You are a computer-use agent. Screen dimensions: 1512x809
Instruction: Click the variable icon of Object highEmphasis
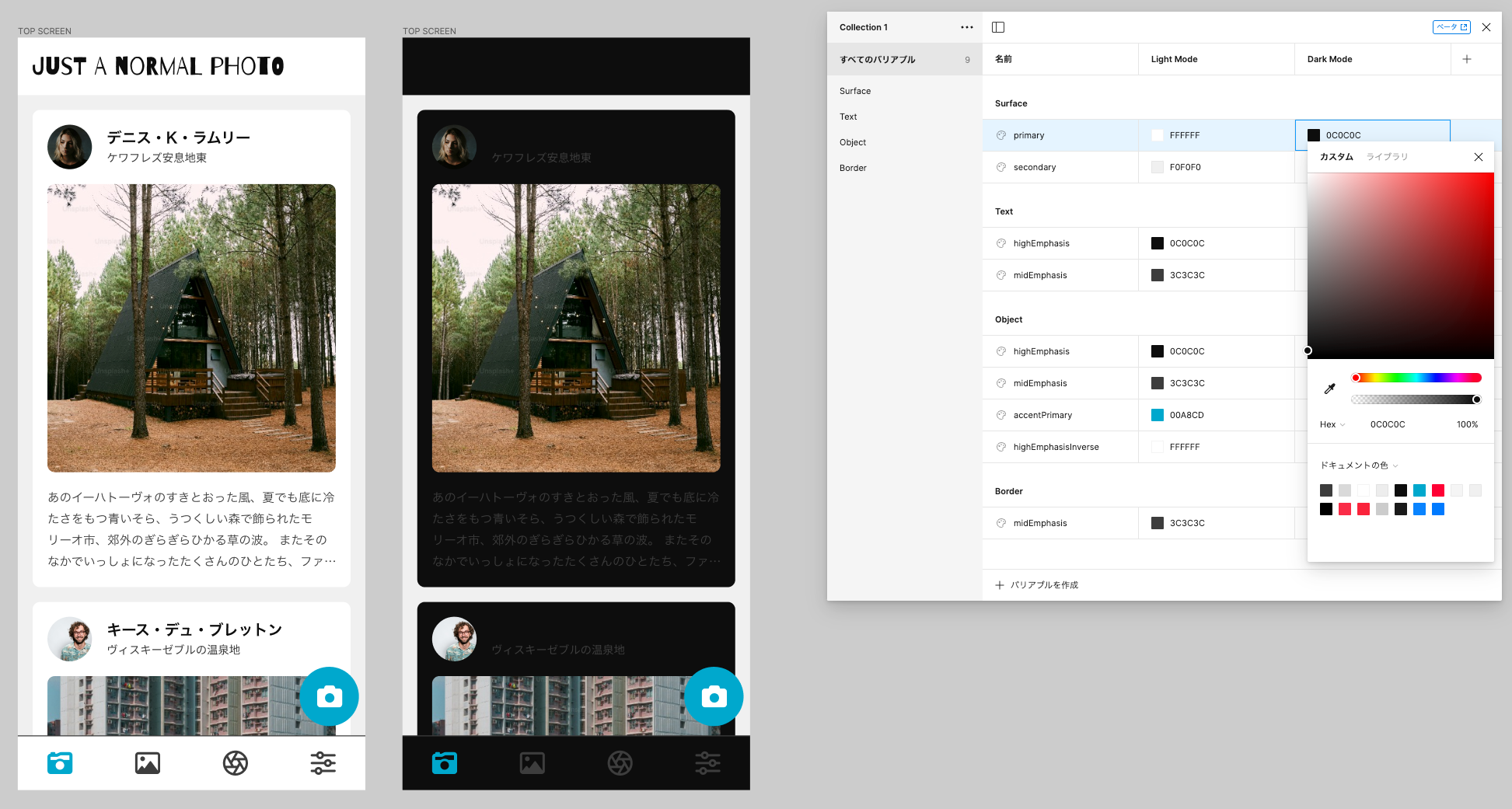coord(1001,351)
